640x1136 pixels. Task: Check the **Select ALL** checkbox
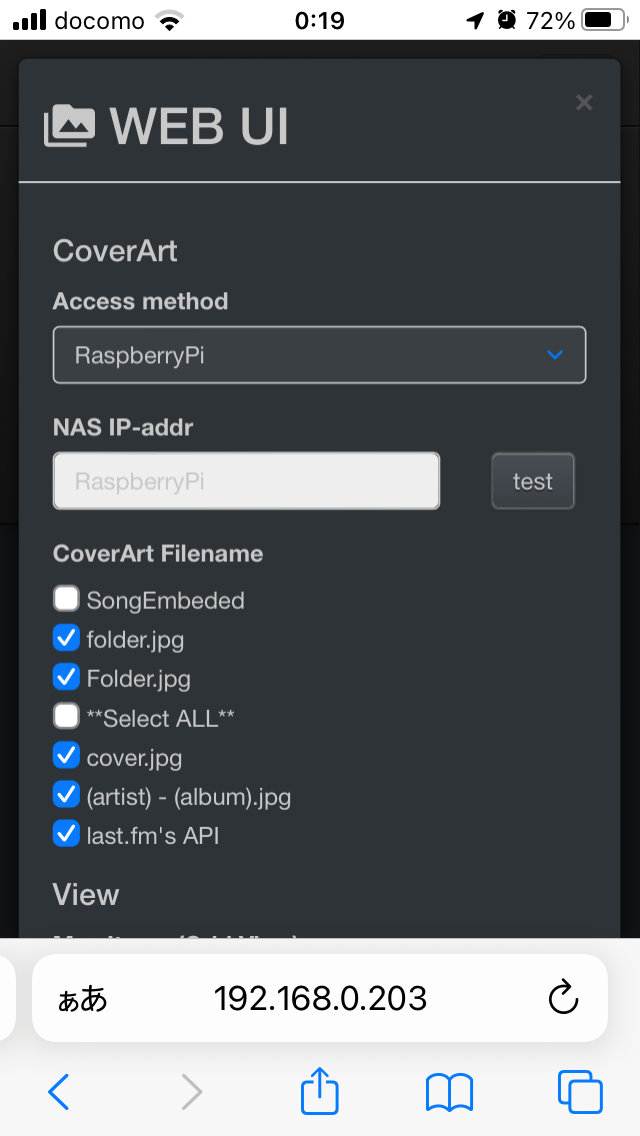click(x=66, y=717)
